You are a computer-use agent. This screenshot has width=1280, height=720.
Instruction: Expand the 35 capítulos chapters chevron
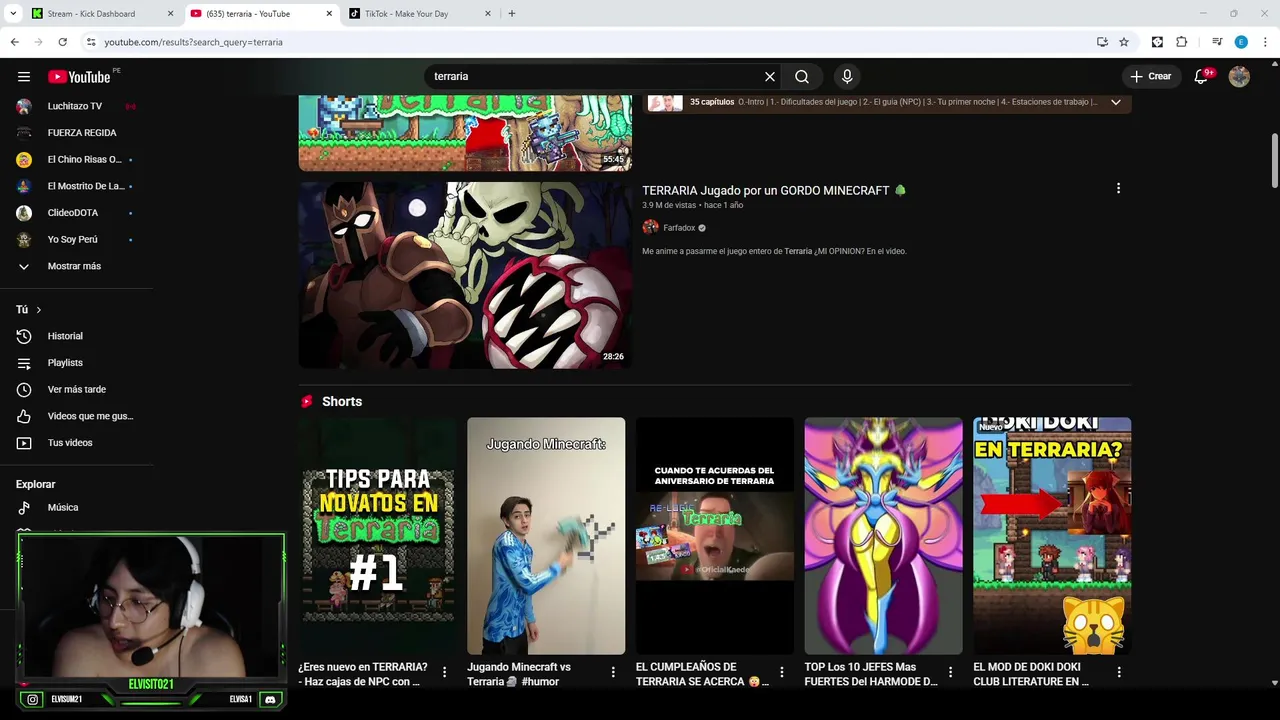[x=1116, y=102]
